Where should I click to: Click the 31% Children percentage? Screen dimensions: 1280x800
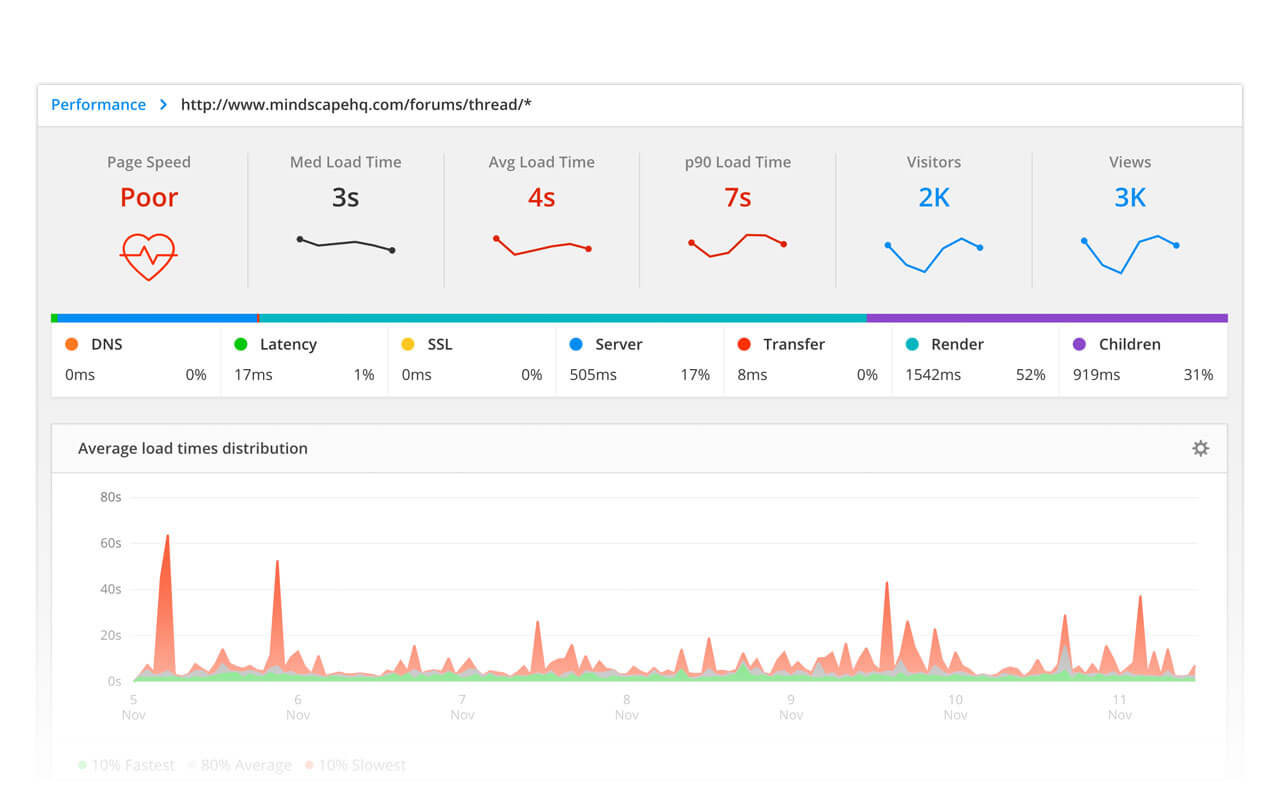click(1198, 375)
